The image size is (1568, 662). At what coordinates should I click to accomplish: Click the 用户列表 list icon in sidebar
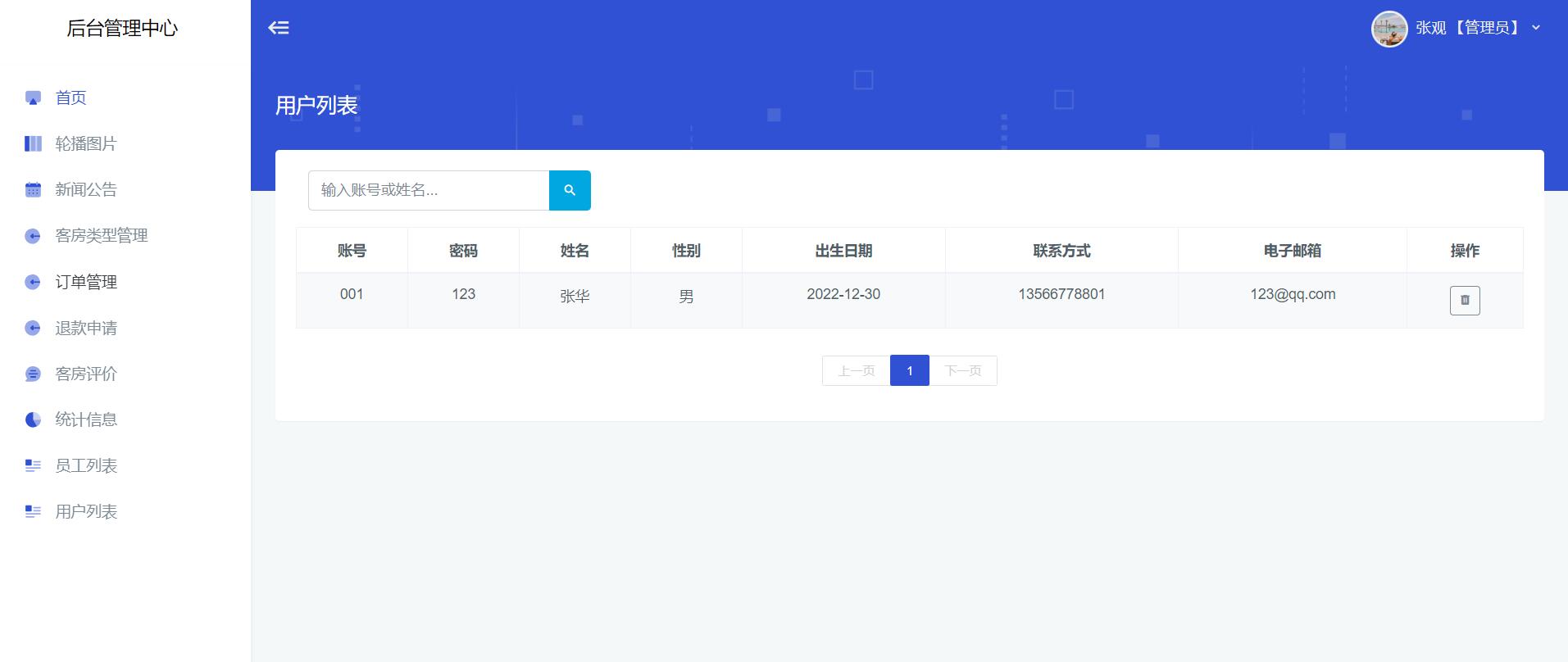pos(33,511)
